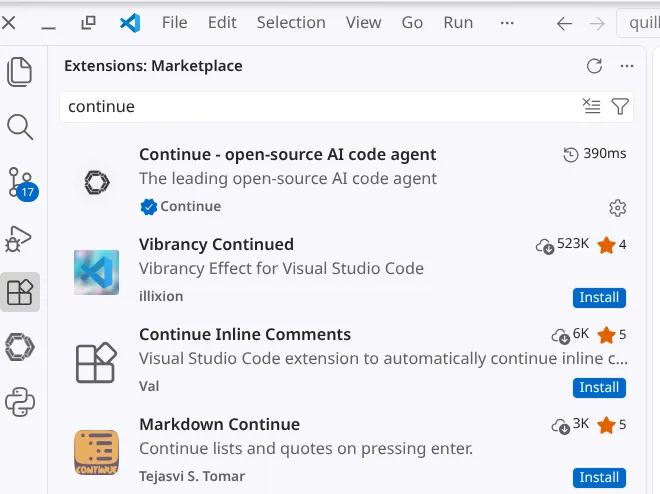Navigate forward with the right arrow

coord(597,24)
